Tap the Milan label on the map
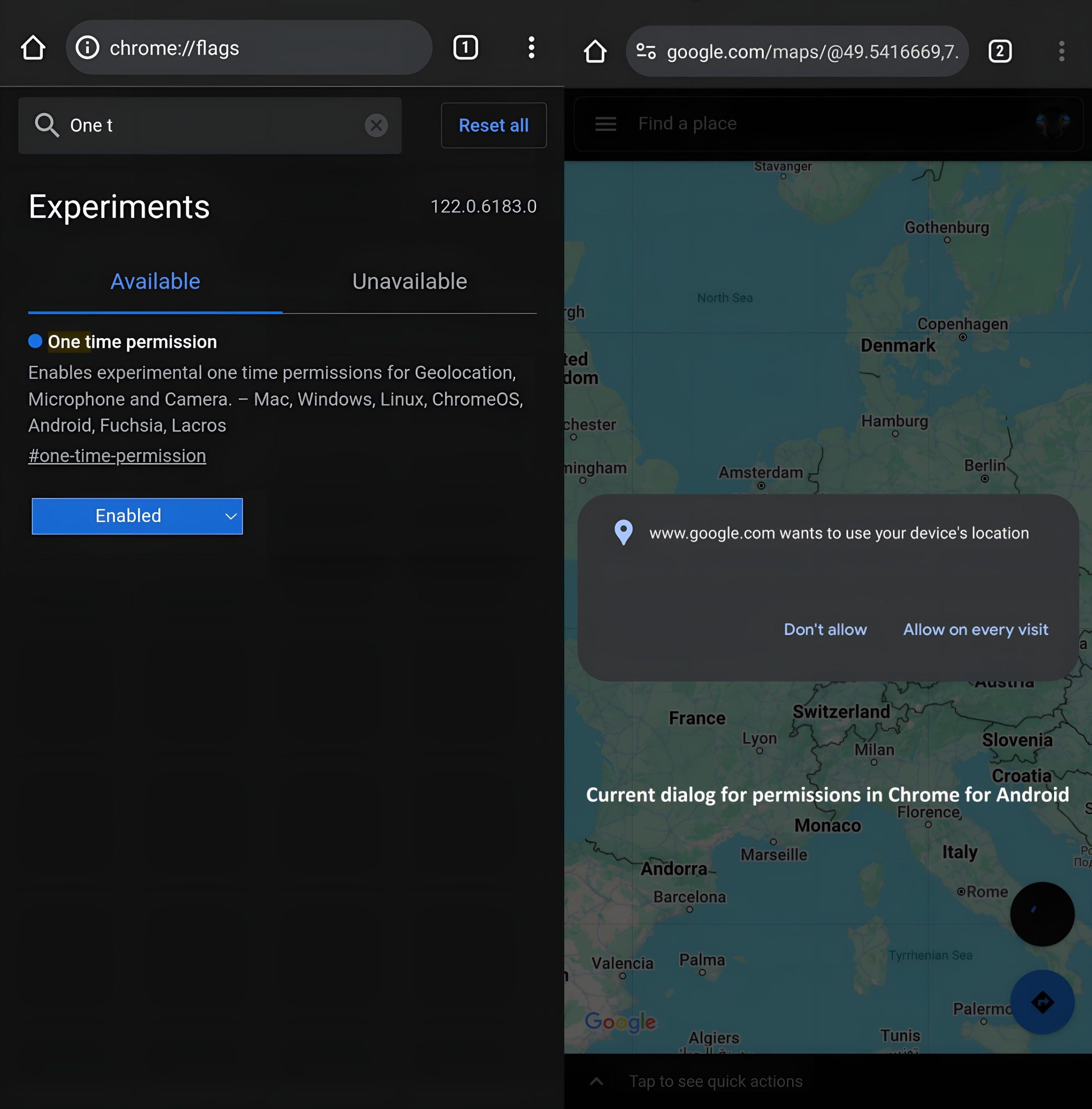This screenshot has width=1092, height=1109. pyautogui.click(x=874, y=750)
